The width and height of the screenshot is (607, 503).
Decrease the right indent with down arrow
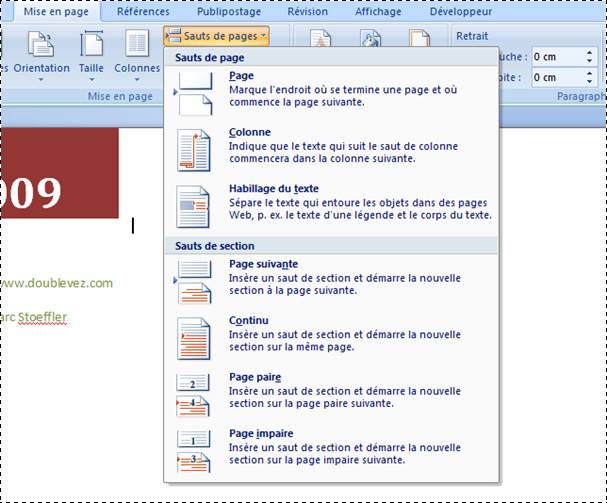pyautogui.click(x=589, y=82)
